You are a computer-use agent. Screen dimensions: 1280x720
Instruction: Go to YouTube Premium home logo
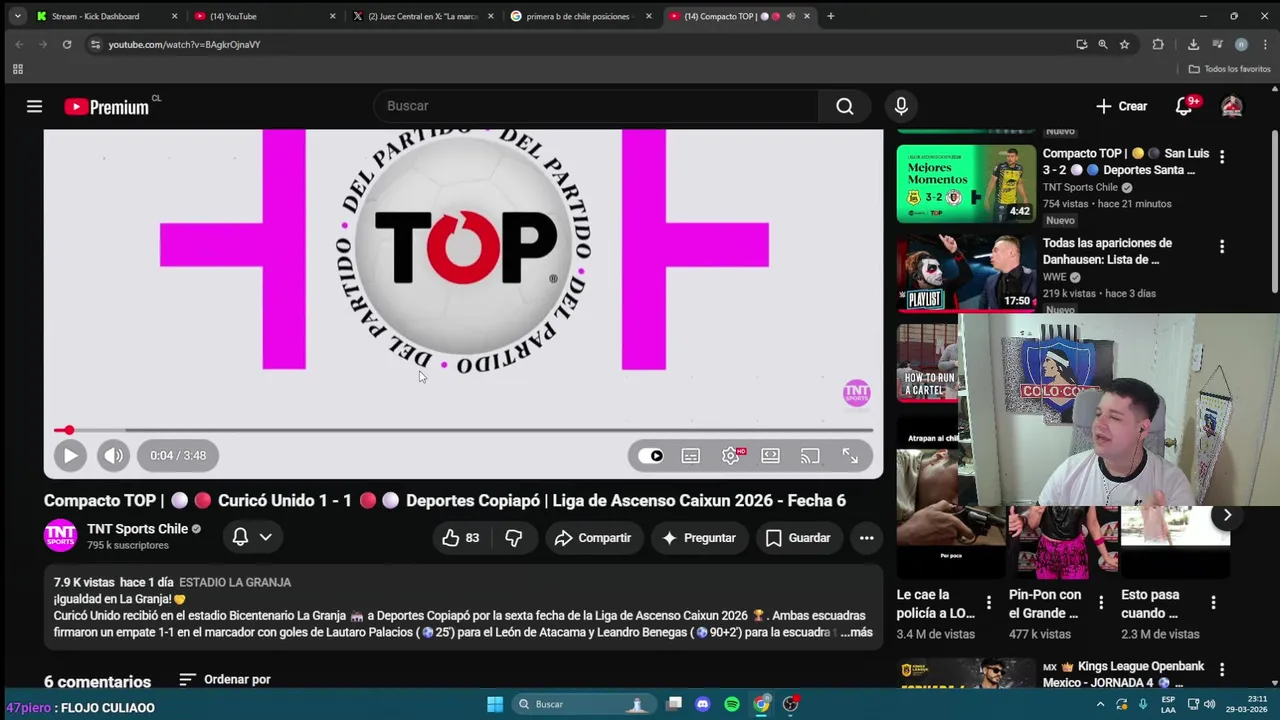point(107,107)
